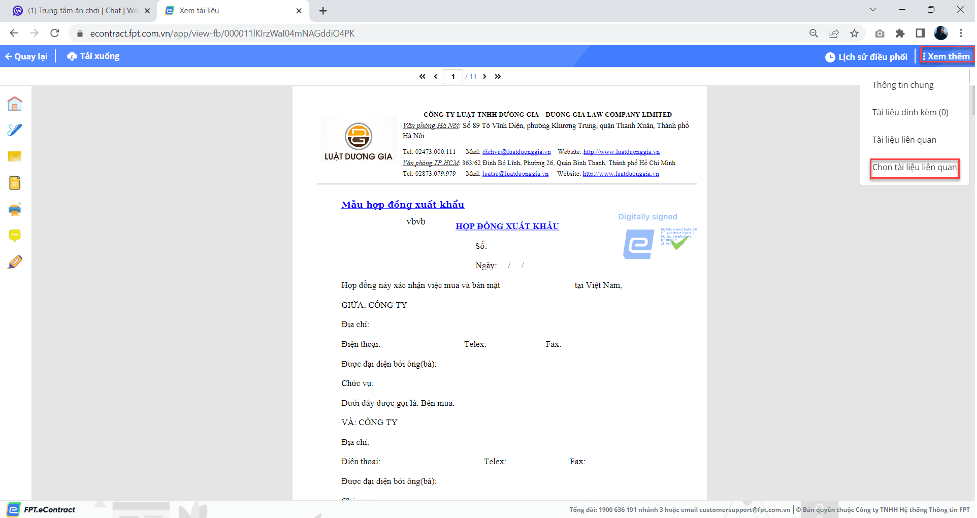Open Tài liệu đính kèm (0) item
Viewport: 977px width, 518px height.
[x=910, y=112]
